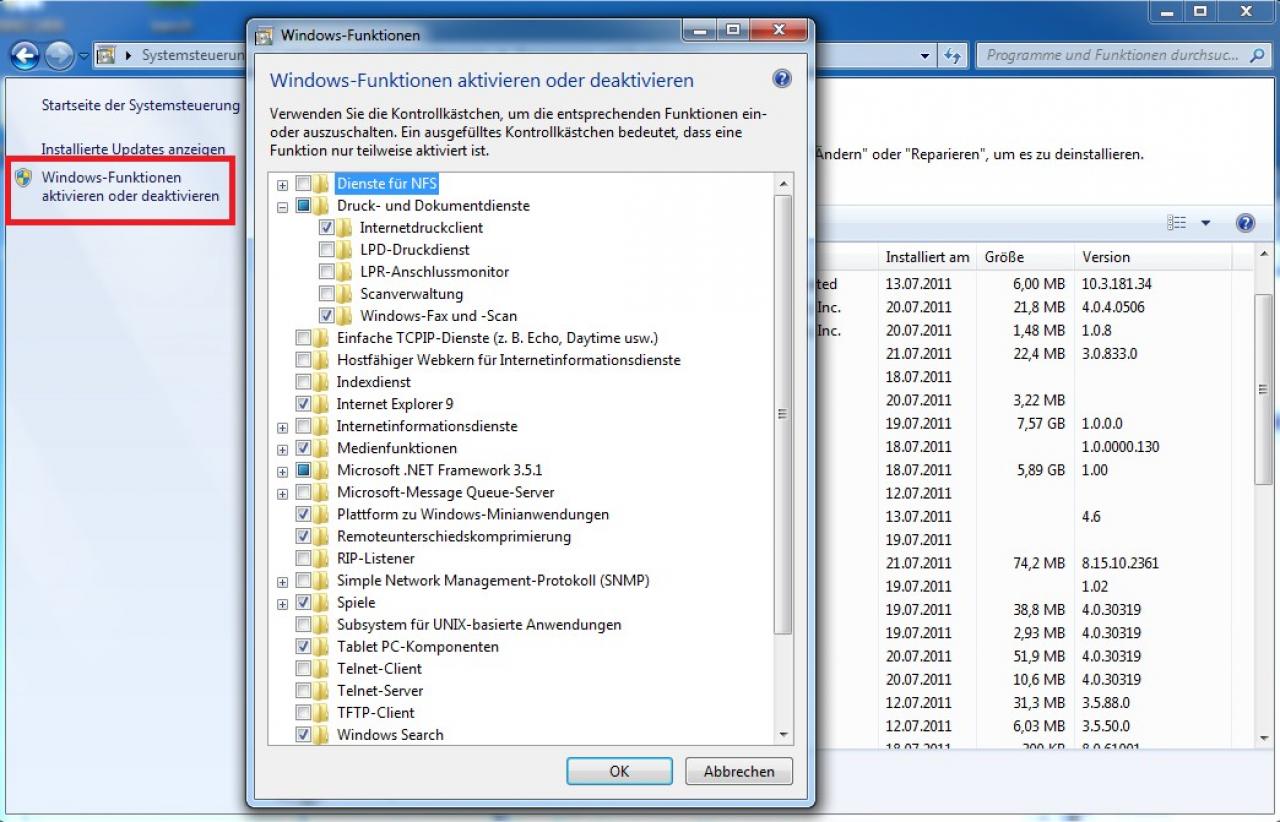Click shield icon beside Windows-Funktionen link
The width and height of the screenshot is (1280, 822).
24,178
